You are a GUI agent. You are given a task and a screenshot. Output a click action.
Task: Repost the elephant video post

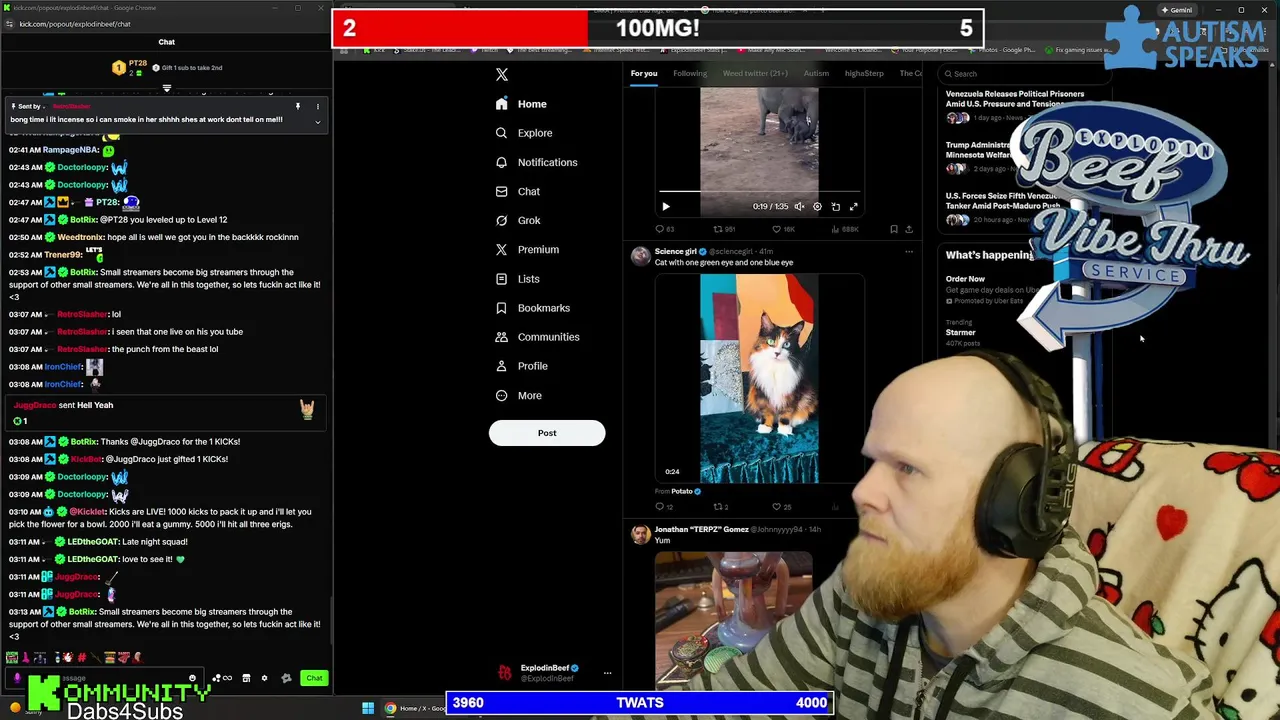click(718, 229)
